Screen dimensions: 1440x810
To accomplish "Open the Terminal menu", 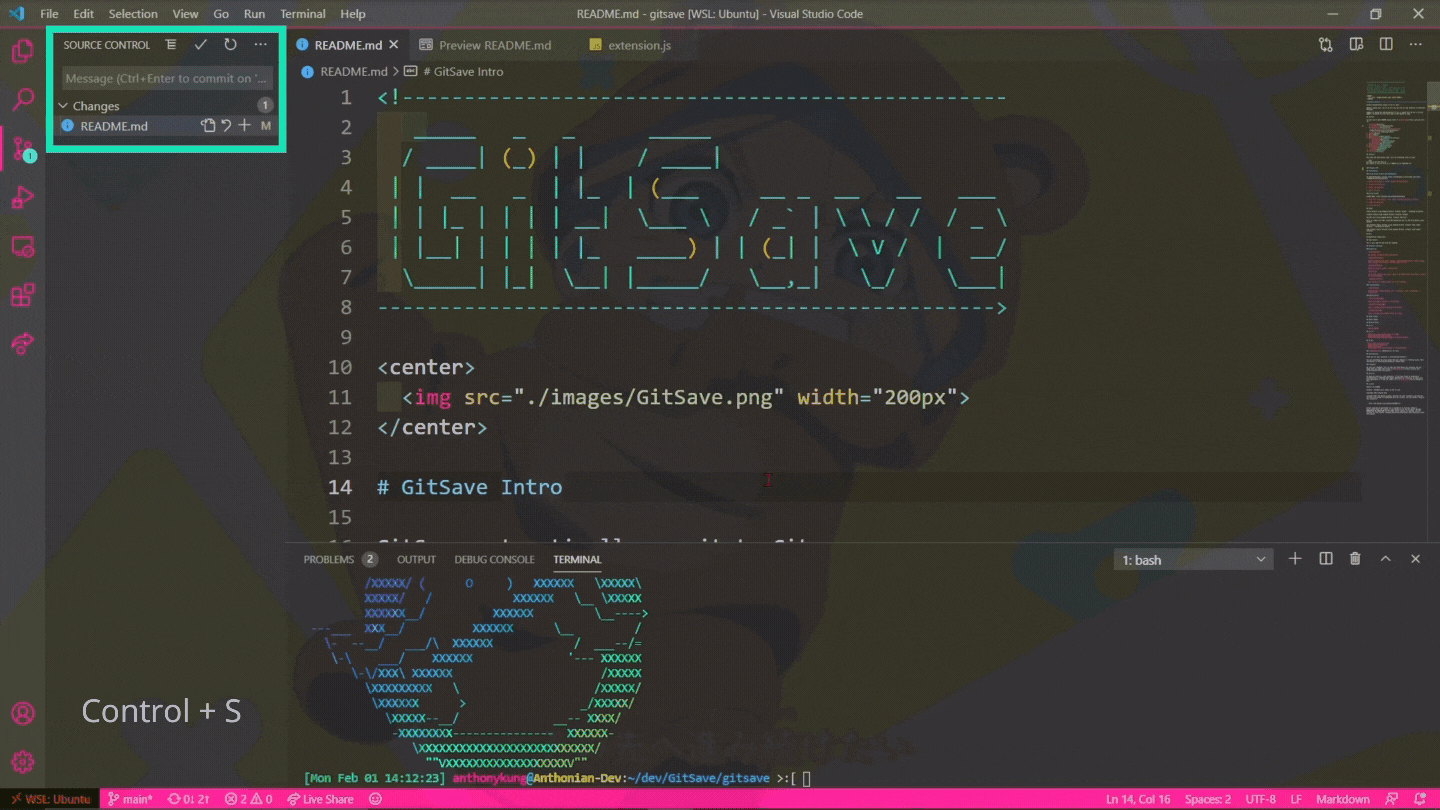I will [303, 14].
